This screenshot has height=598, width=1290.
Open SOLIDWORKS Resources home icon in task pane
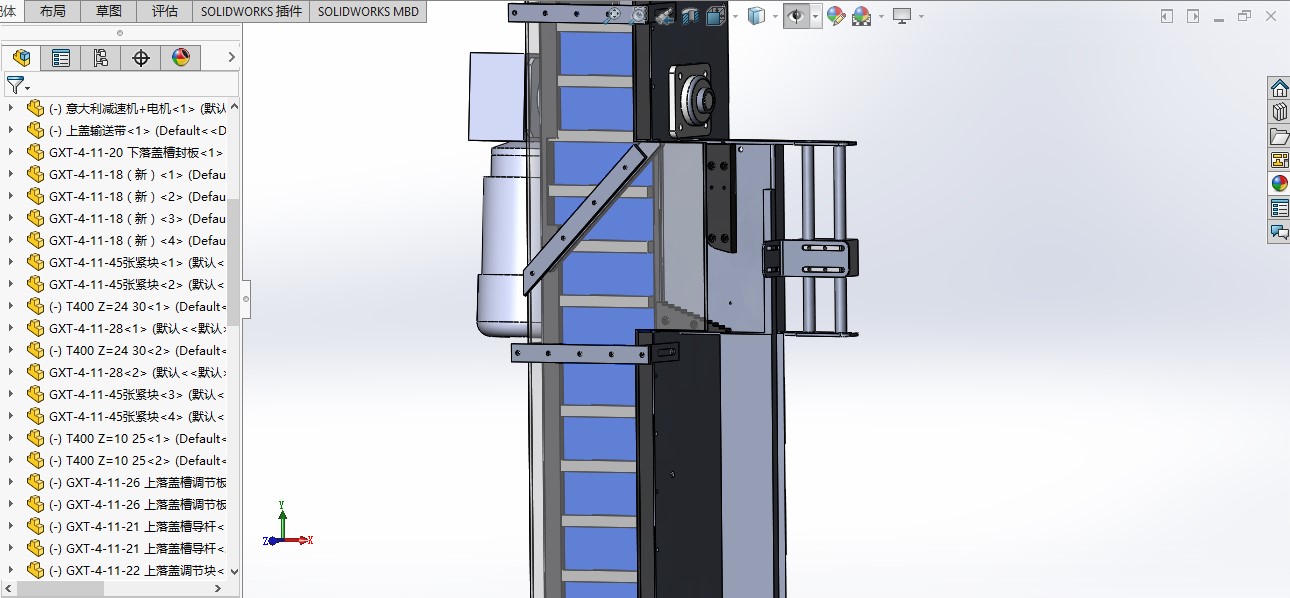(1279, 88)
